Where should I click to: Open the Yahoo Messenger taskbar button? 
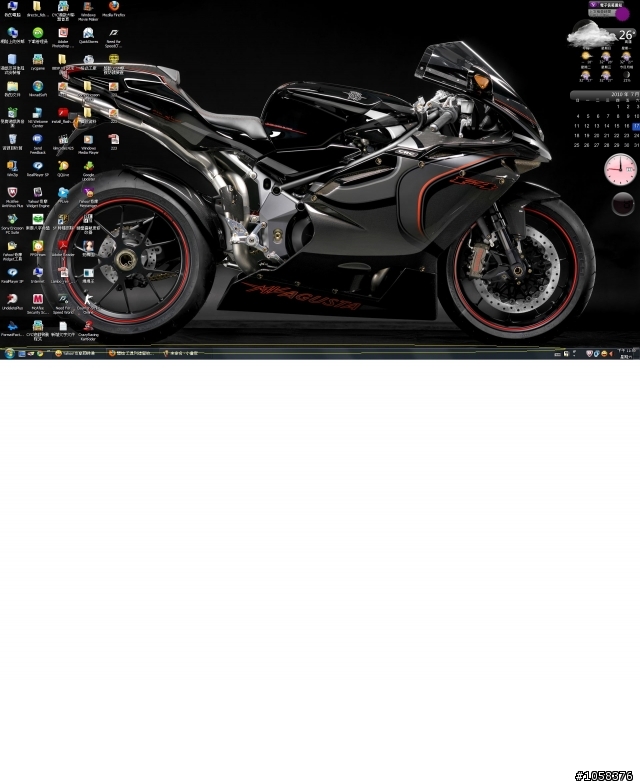(78, 354)
